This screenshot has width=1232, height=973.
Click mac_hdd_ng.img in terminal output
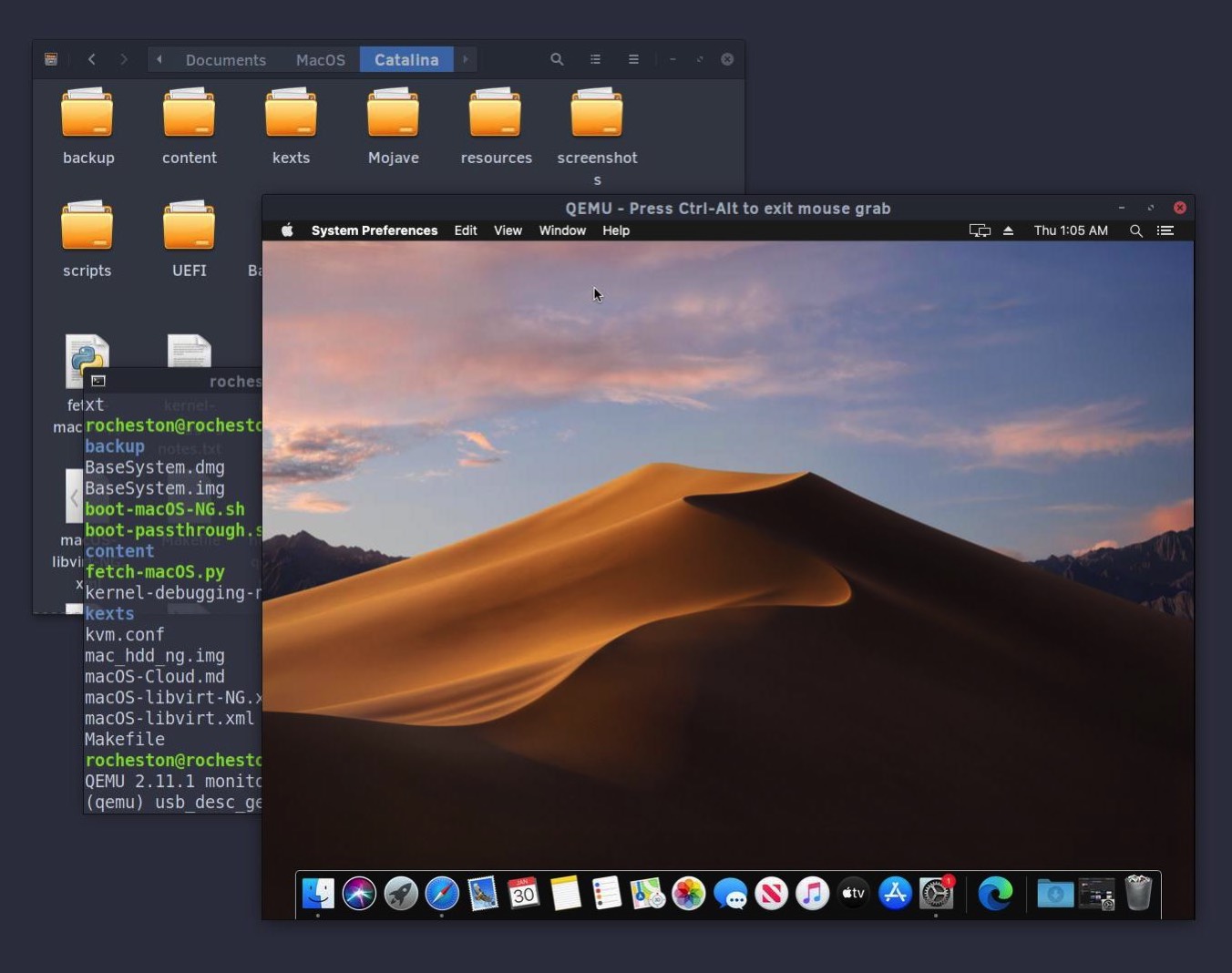coord(155,656)
